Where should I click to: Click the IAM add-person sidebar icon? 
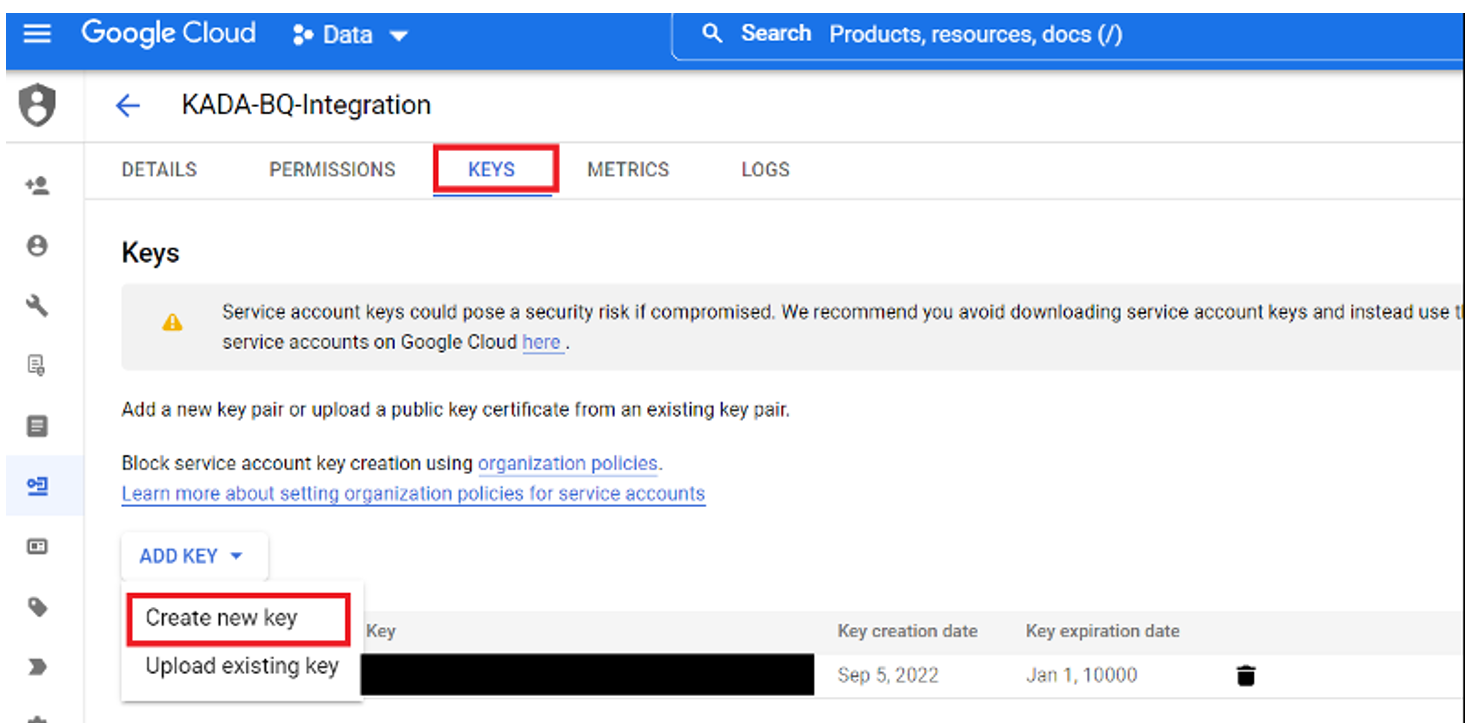tap(37, 185)
